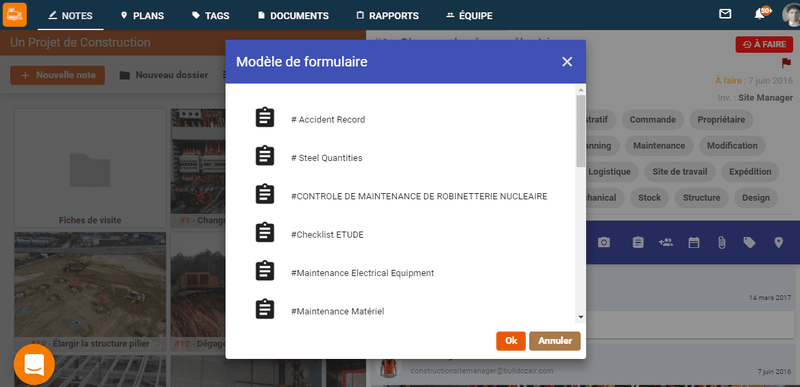This screenshot has width=800, height=387.
Task: Click the calendar icon in note toolbar
Action: pyautogui.click(x=693, y=242)
